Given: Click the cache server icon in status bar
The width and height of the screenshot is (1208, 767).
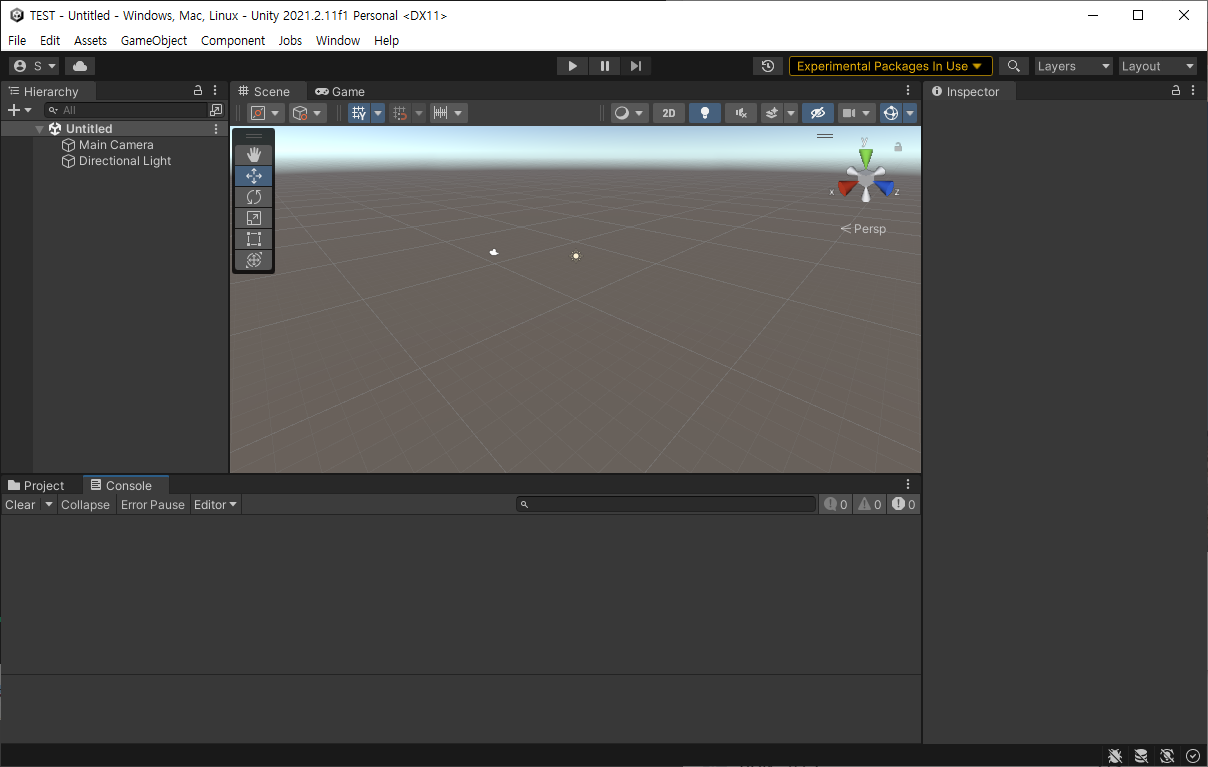Looking at the screenshot, I should [x=1141, y=756].
